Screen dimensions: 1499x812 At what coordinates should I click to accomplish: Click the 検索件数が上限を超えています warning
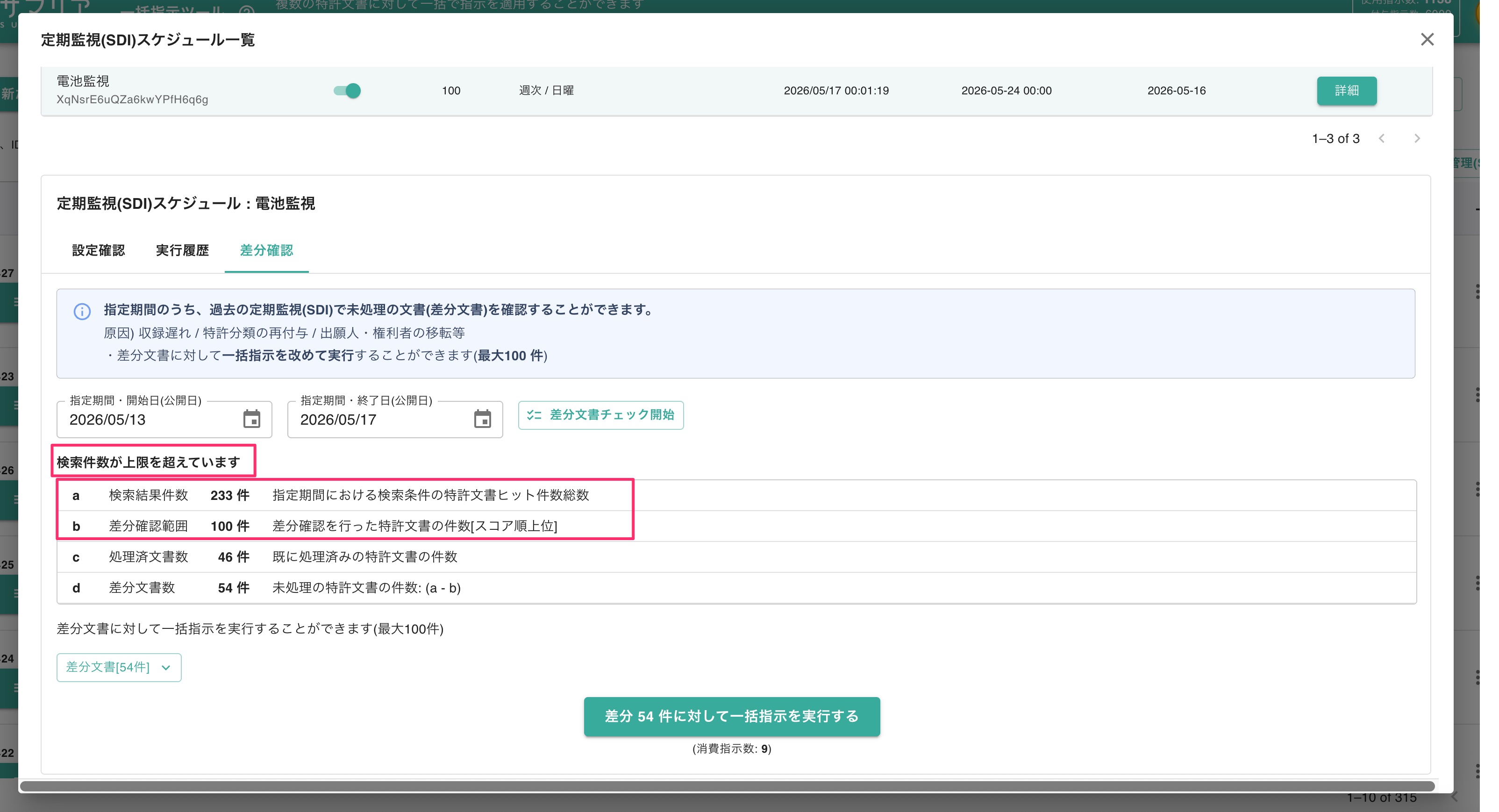coord(149,463)
